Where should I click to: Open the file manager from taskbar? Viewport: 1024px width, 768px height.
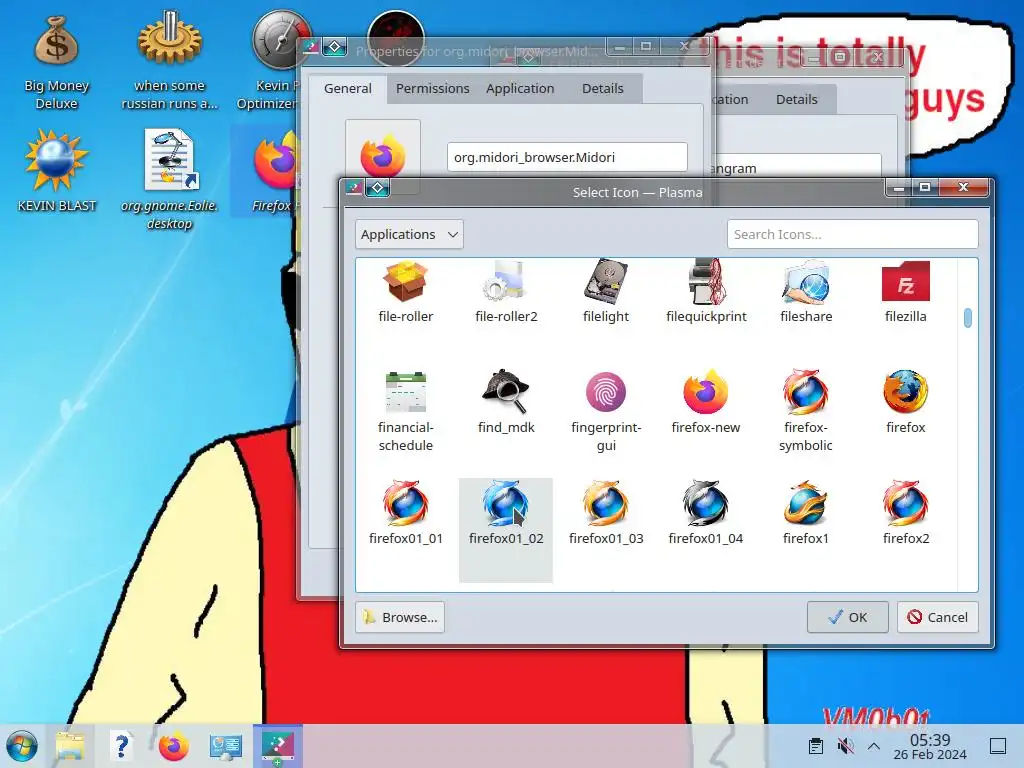[x=70, y=746]
